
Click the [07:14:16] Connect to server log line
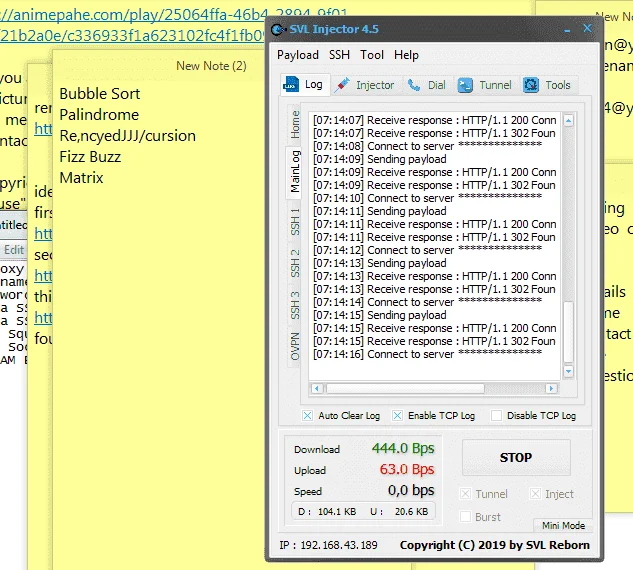click(428, 354)
